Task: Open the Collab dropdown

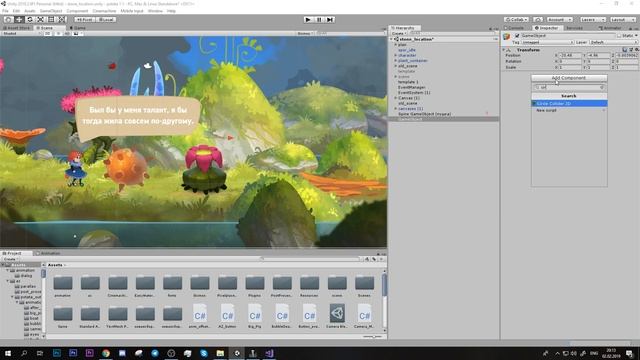Action: coord(516,19)
